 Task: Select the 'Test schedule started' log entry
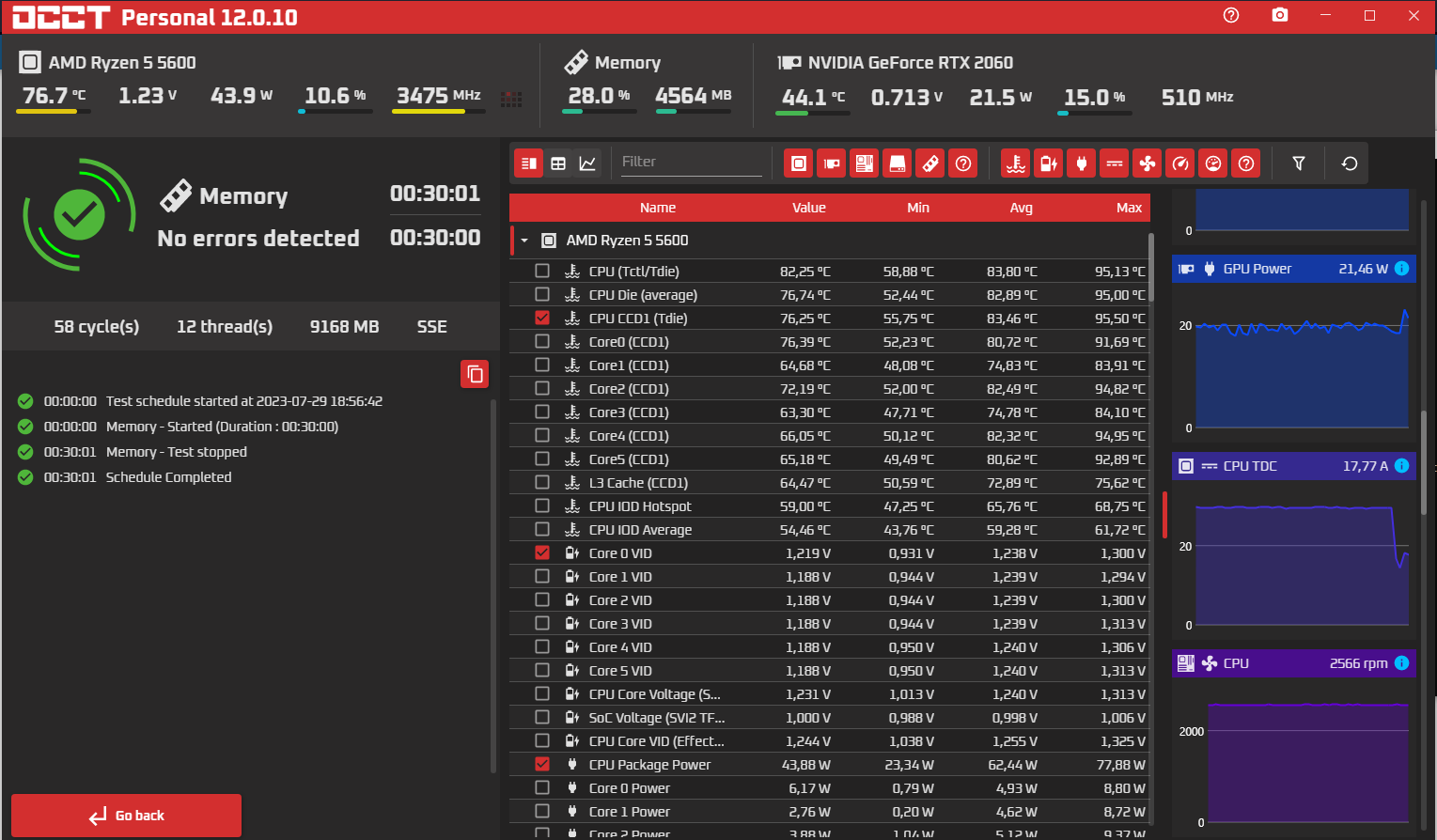tap(244, 401)
